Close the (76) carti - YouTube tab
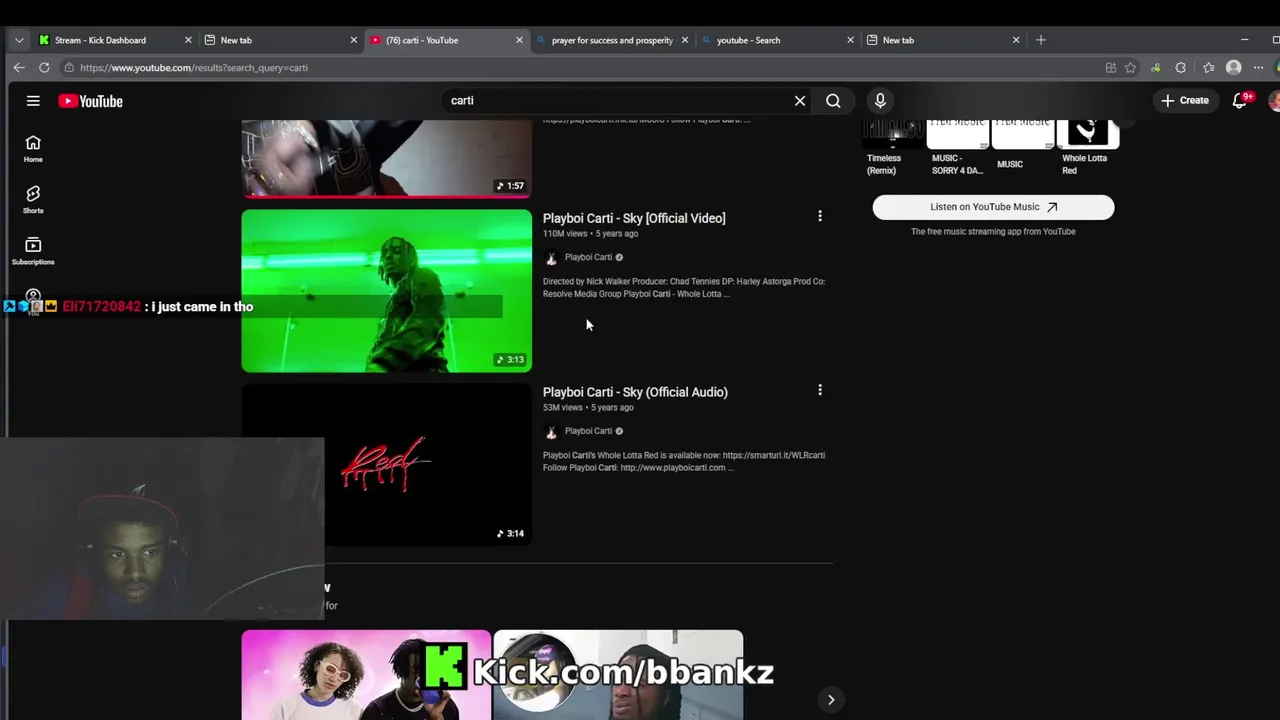Screen dimensions: 1280x720 (x=519, y=40)
